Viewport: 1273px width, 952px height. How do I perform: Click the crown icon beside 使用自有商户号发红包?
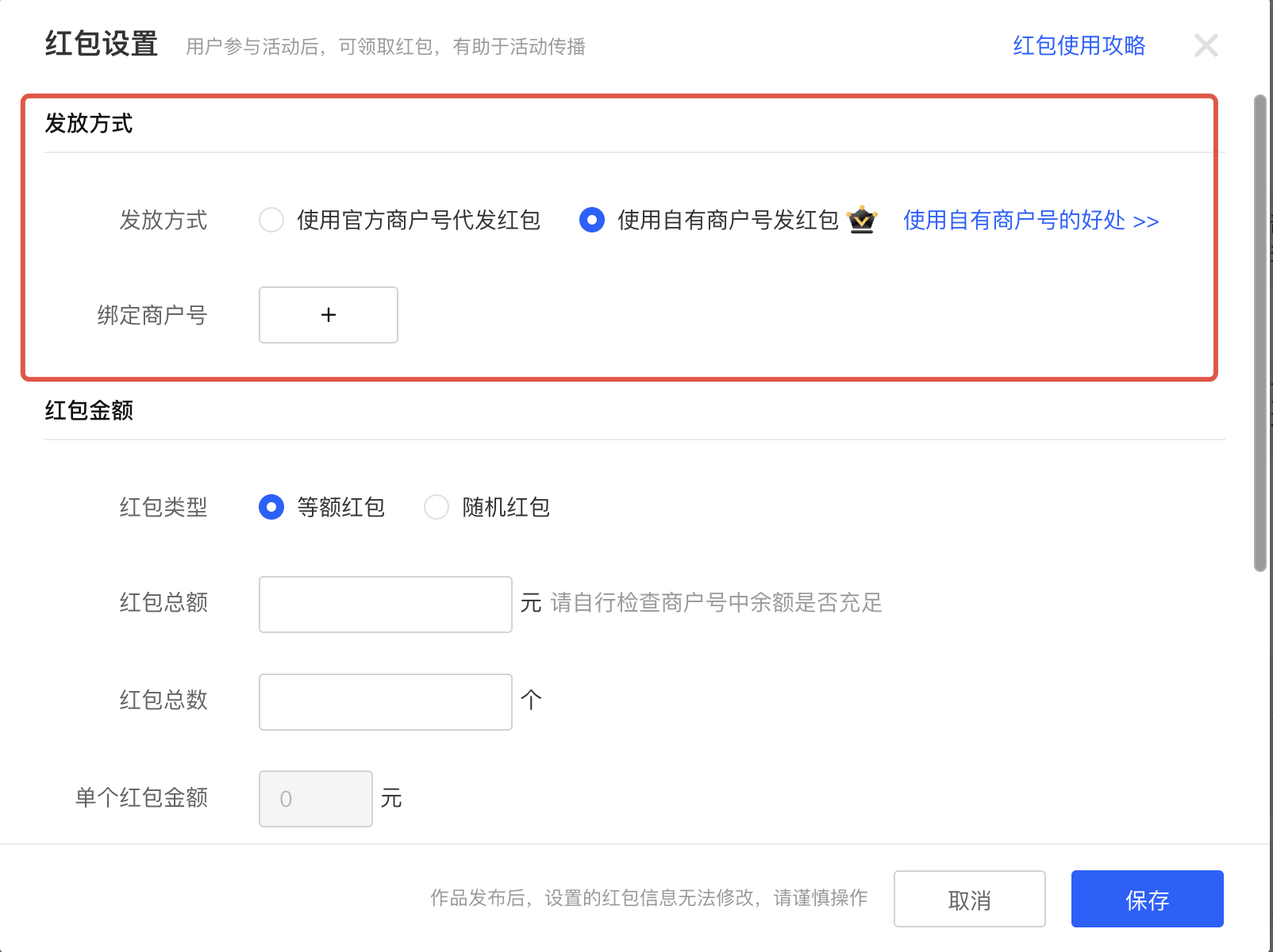click(861, 220)
